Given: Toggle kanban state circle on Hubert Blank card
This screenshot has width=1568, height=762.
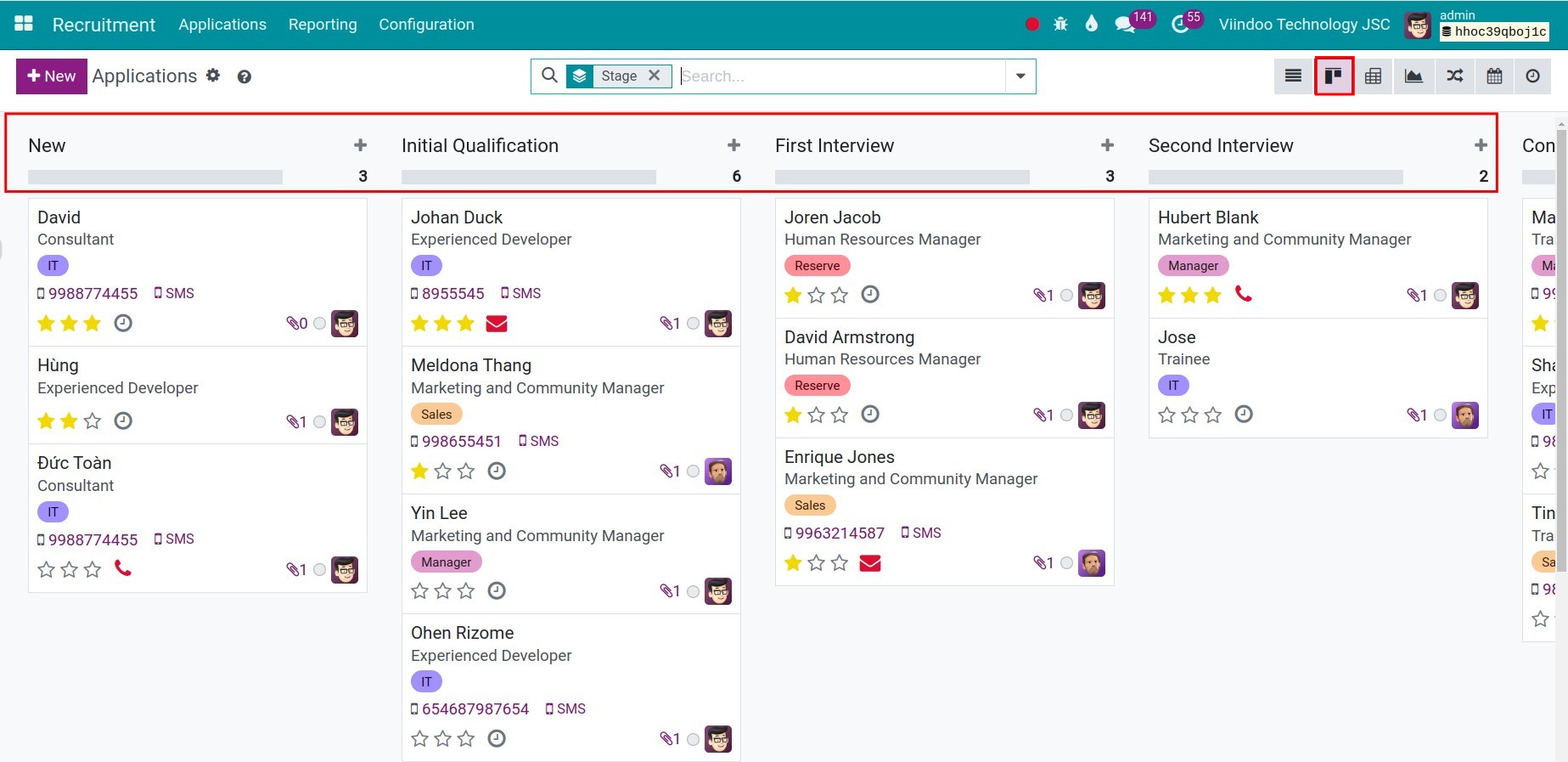Looking at the screenshot, I should [x=1440, y=296].
